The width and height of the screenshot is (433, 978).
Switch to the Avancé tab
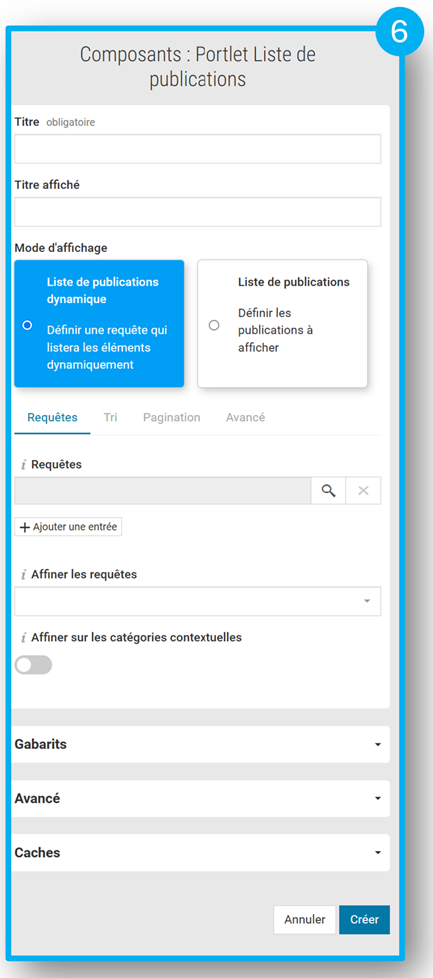(245, 417)
